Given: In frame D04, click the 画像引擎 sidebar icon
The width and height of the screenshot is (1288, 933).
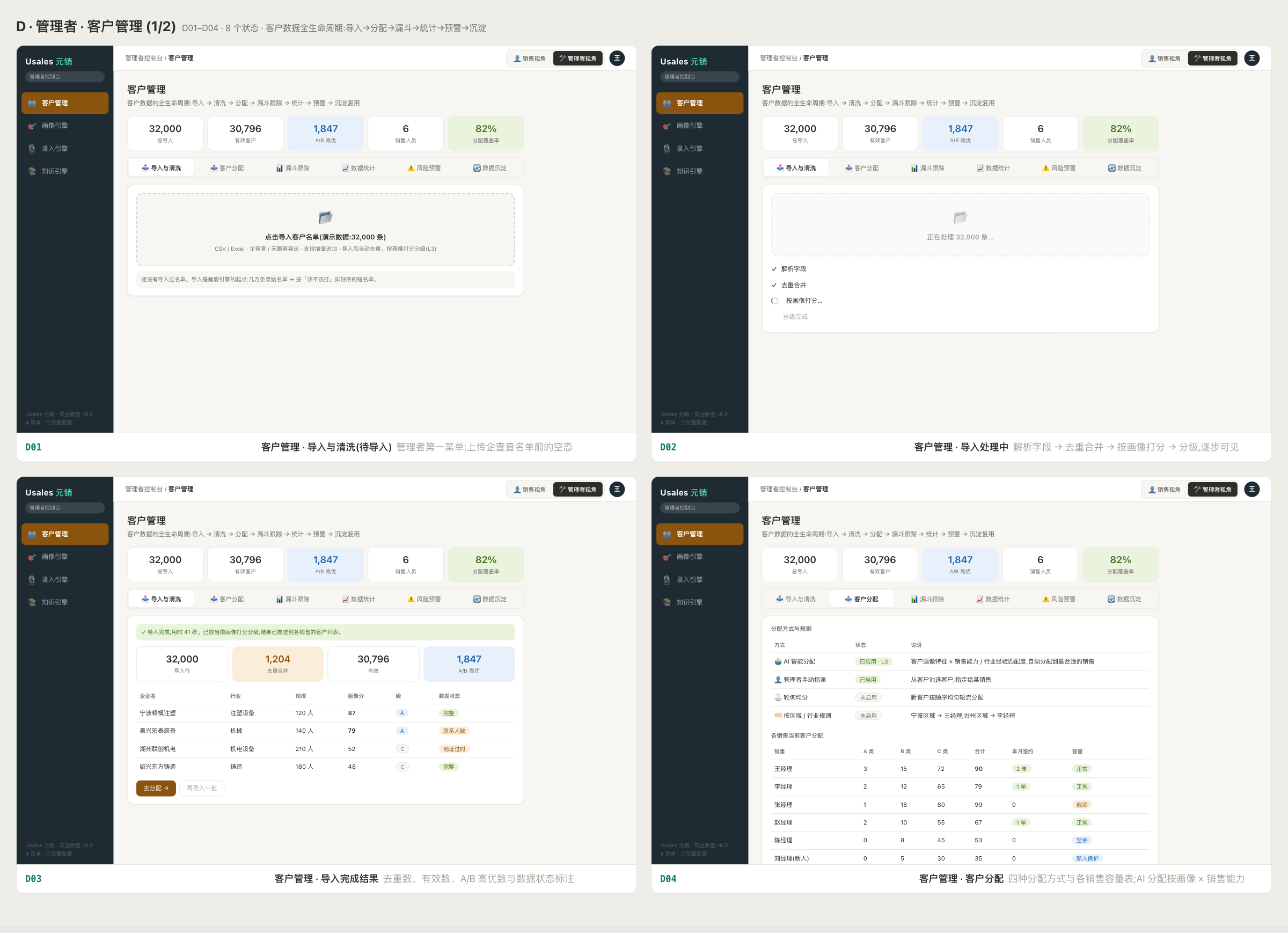Looking at the screenshot, I should (x=667, y=557).
